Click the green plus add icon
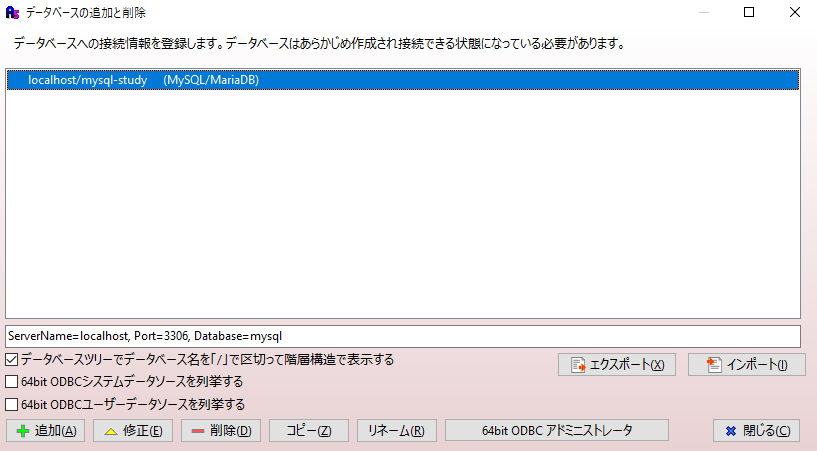817x451 pixels. 22,431
